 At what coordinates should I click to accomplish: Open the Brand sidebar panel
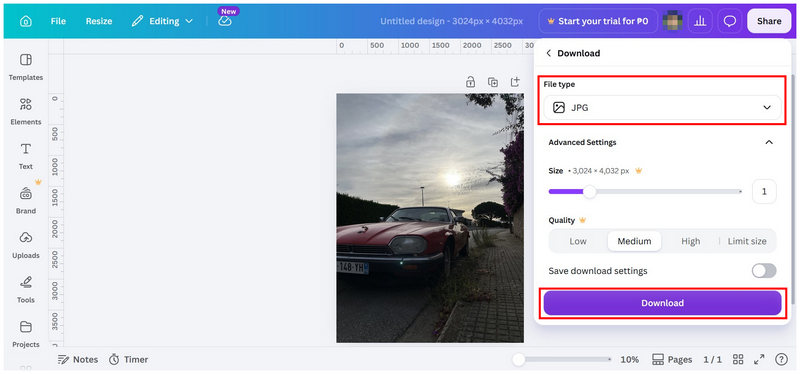pyautogui.click(x=26, y=201)
